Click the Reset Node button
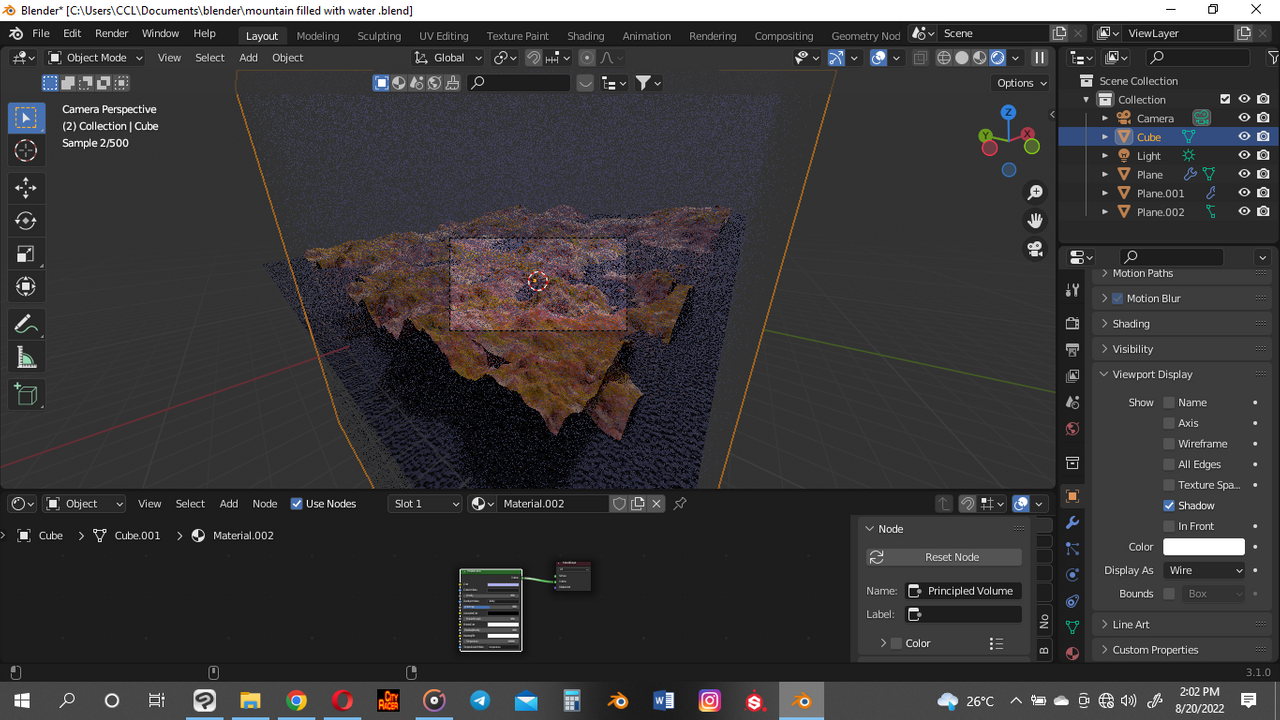The height and width of the screenshot is (720, 1280). [944, 557]
